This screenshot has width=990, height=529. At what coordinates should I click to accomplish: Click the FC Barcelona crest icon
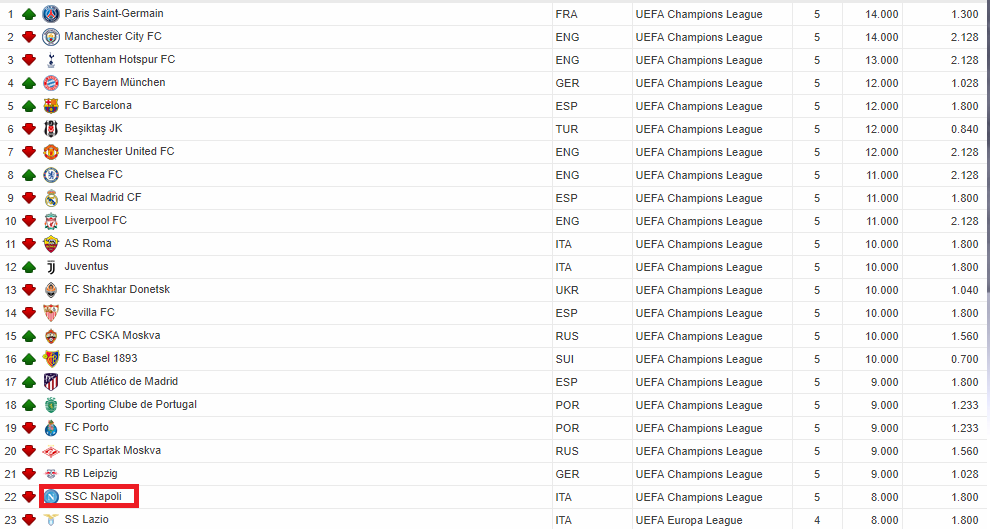pos(51,106)
